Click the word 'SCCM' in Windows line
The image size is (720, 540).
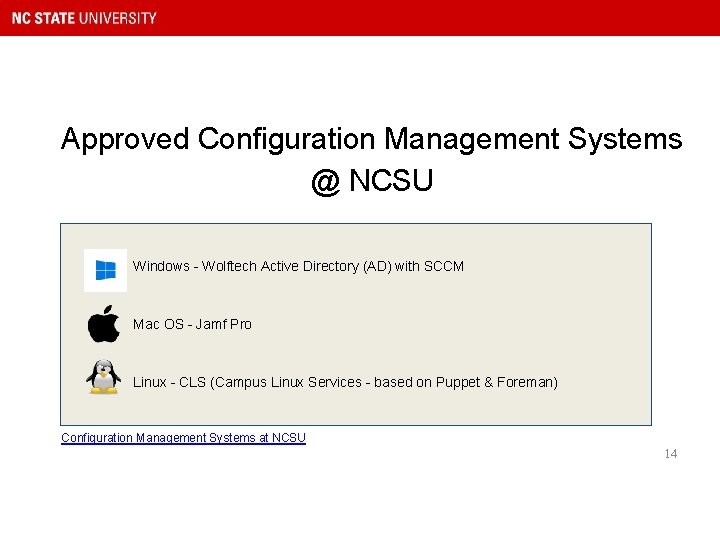444,266
